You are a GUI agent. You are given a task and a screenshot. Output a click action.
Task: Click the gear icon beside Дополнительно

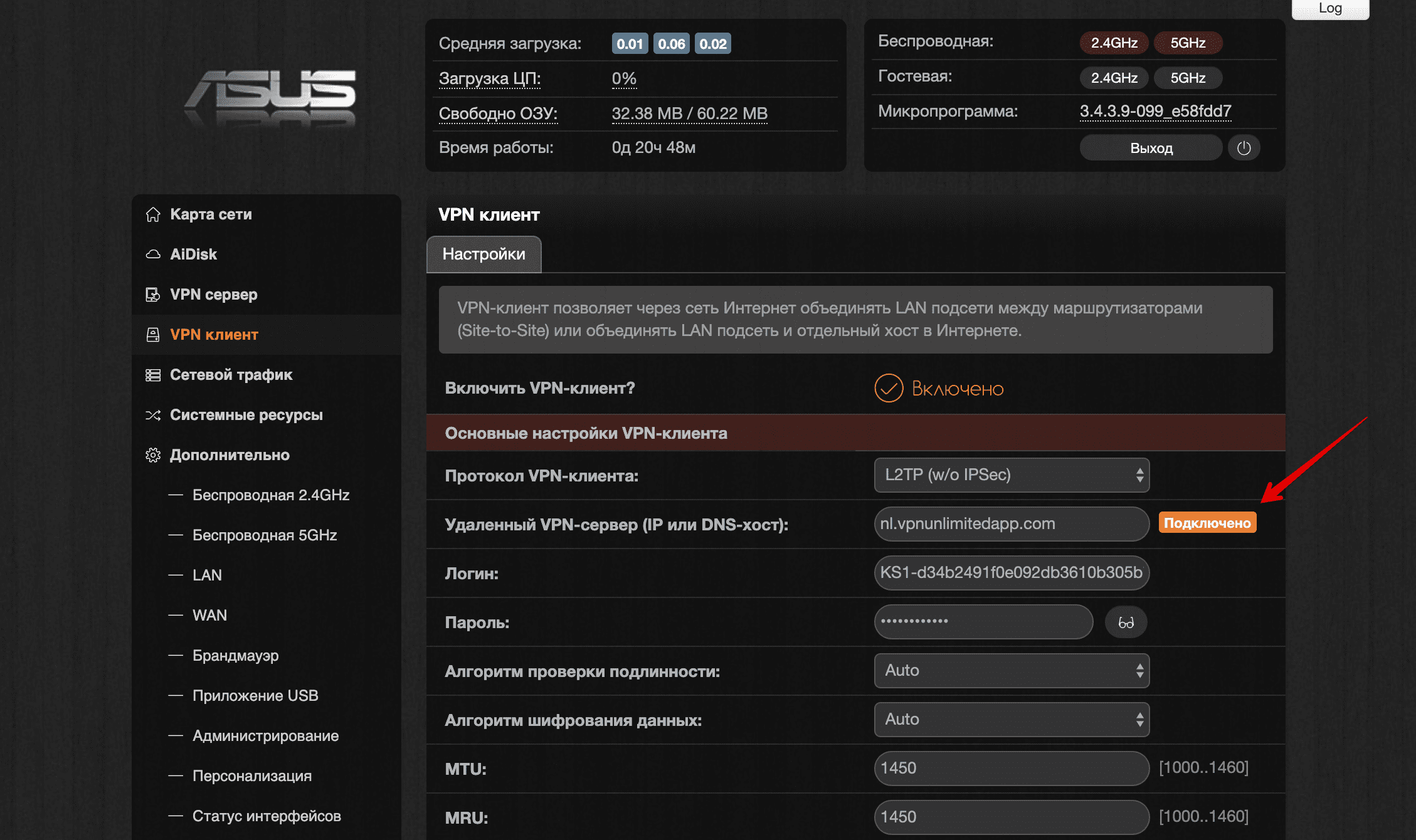[152, 455]
